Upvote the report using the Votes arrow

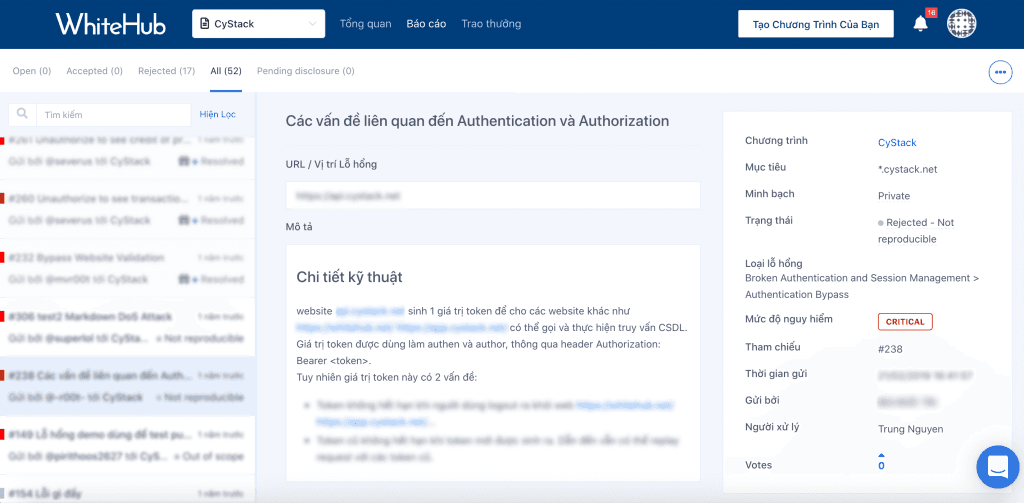(x=881, y=455)
